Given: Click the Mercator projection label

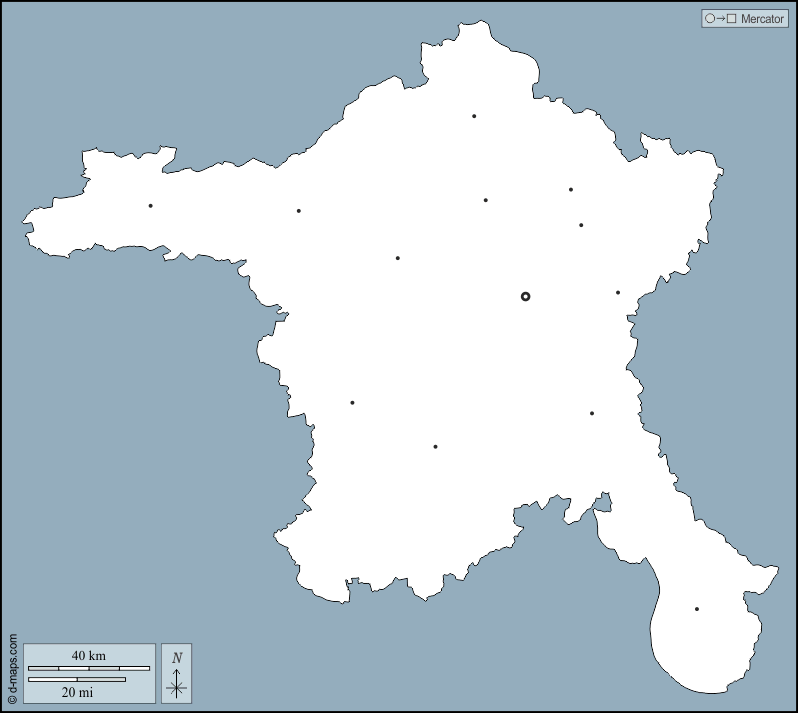Looking at the screenshot, I should pos(762,19).
